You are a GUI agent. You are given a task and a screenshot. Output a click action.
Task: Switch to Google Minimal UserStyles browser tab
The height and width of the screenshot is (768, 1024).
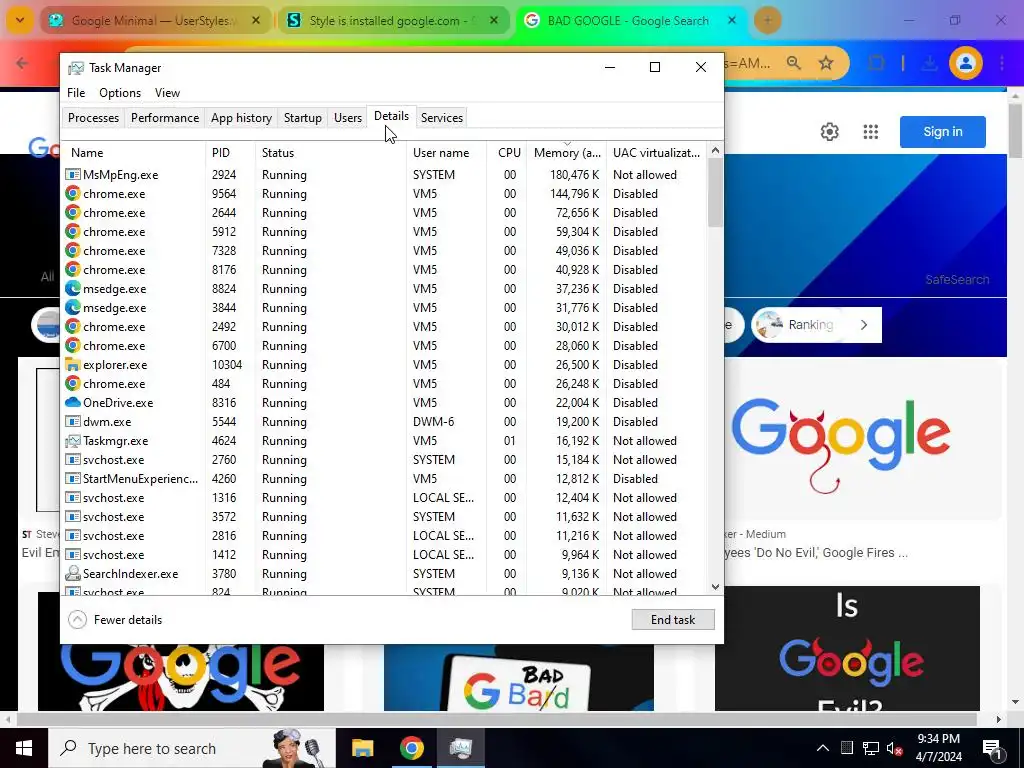[157, 21]
